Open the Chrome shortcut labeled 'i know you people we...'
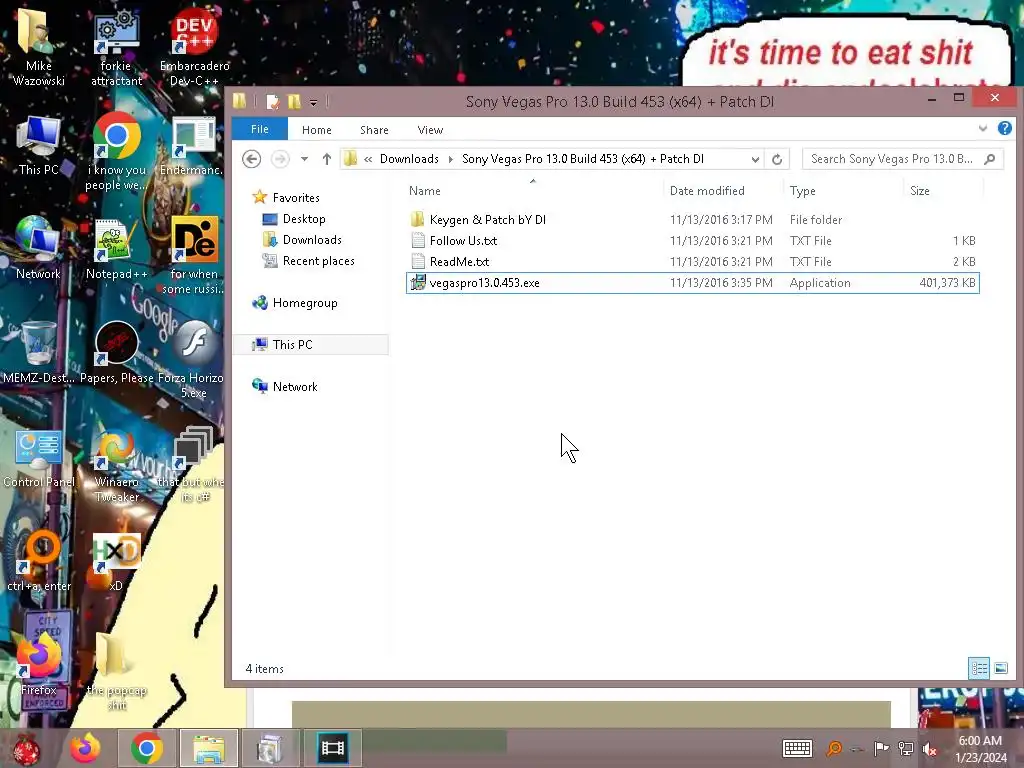 116,152
